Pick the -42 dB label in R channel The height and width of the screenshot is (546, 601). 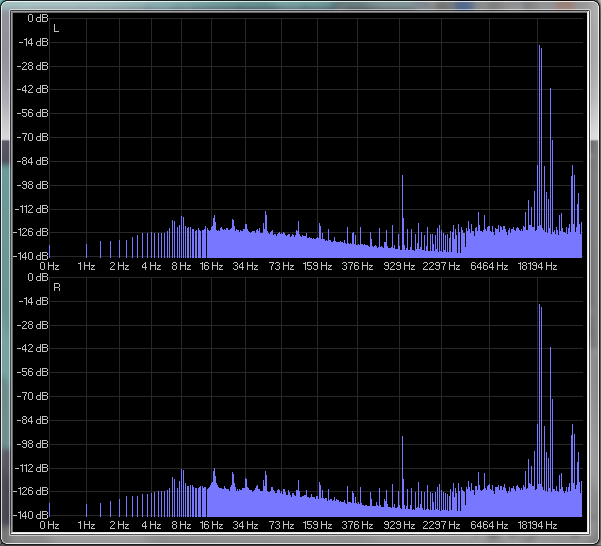tap(33, 348)
